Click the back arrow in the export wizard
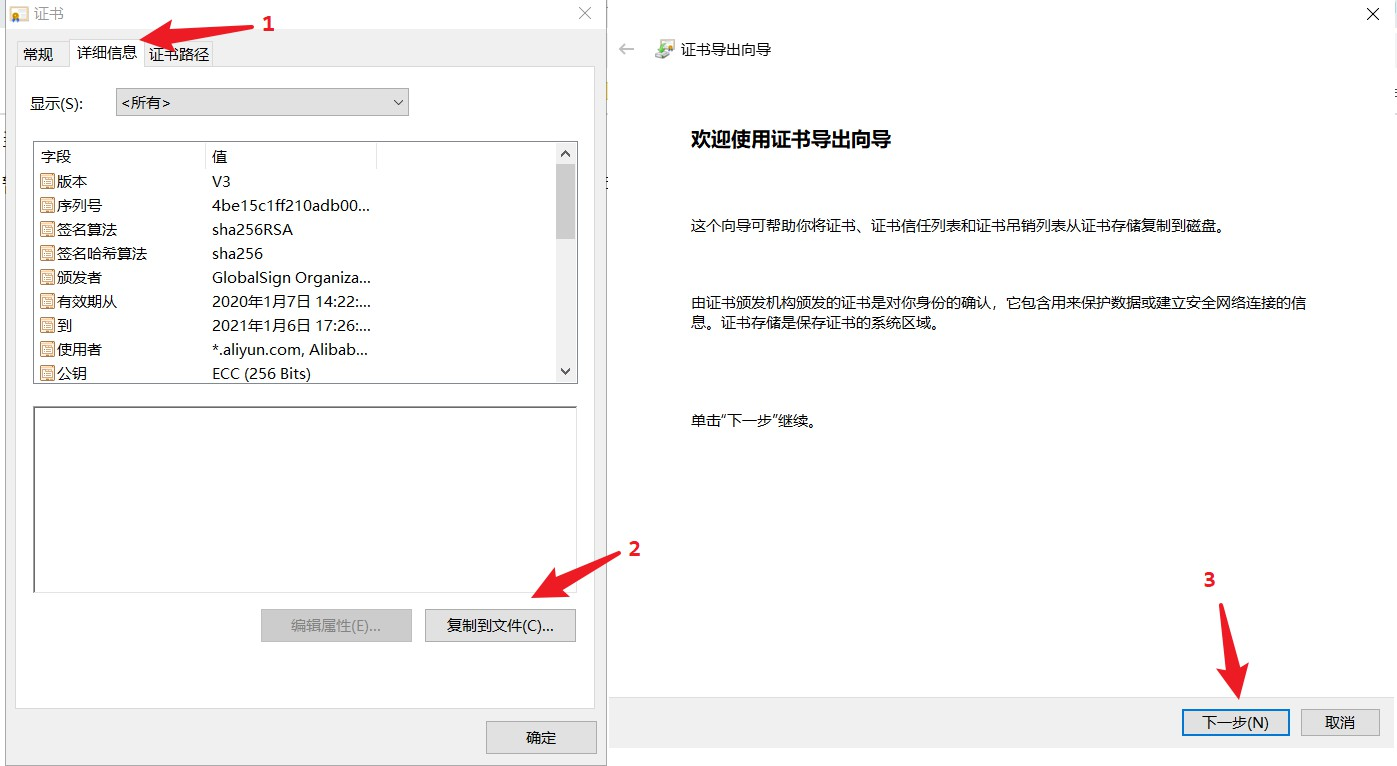Screen dimensions: 1397x766 (625, 47)
